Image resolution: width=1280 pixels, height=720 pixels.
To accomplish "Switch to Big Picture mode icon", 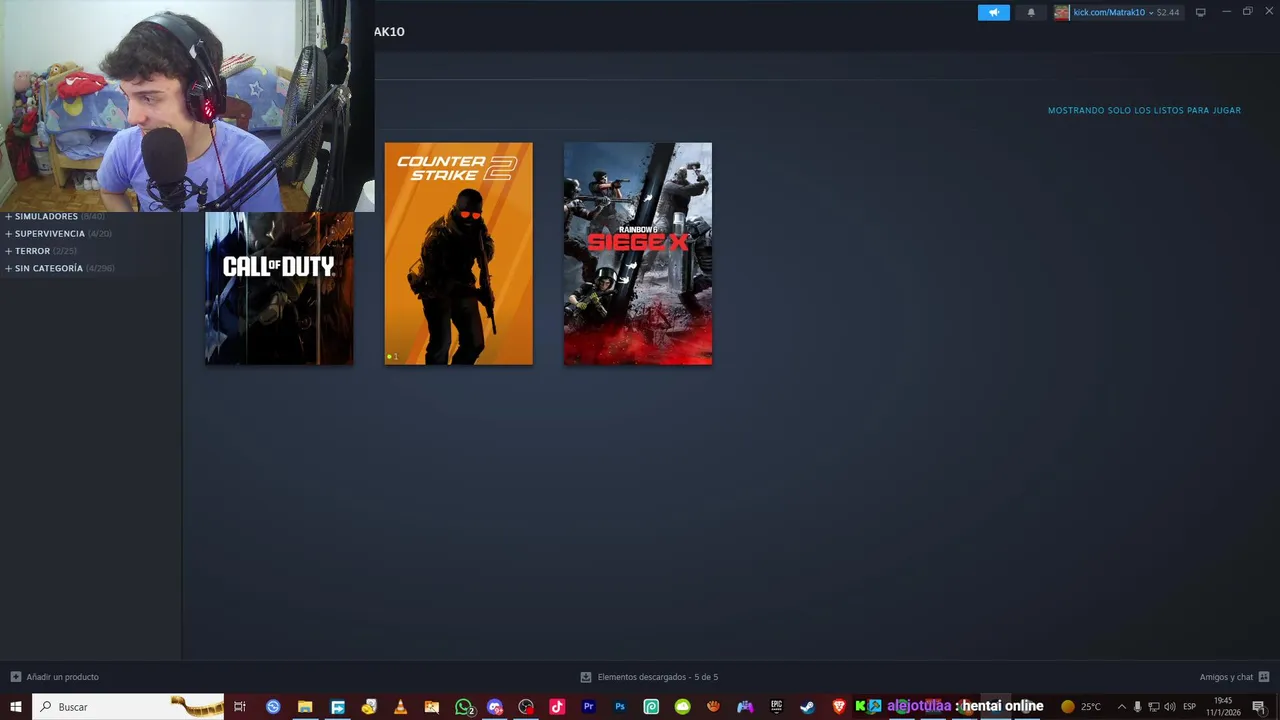I will click(1200, 12).
